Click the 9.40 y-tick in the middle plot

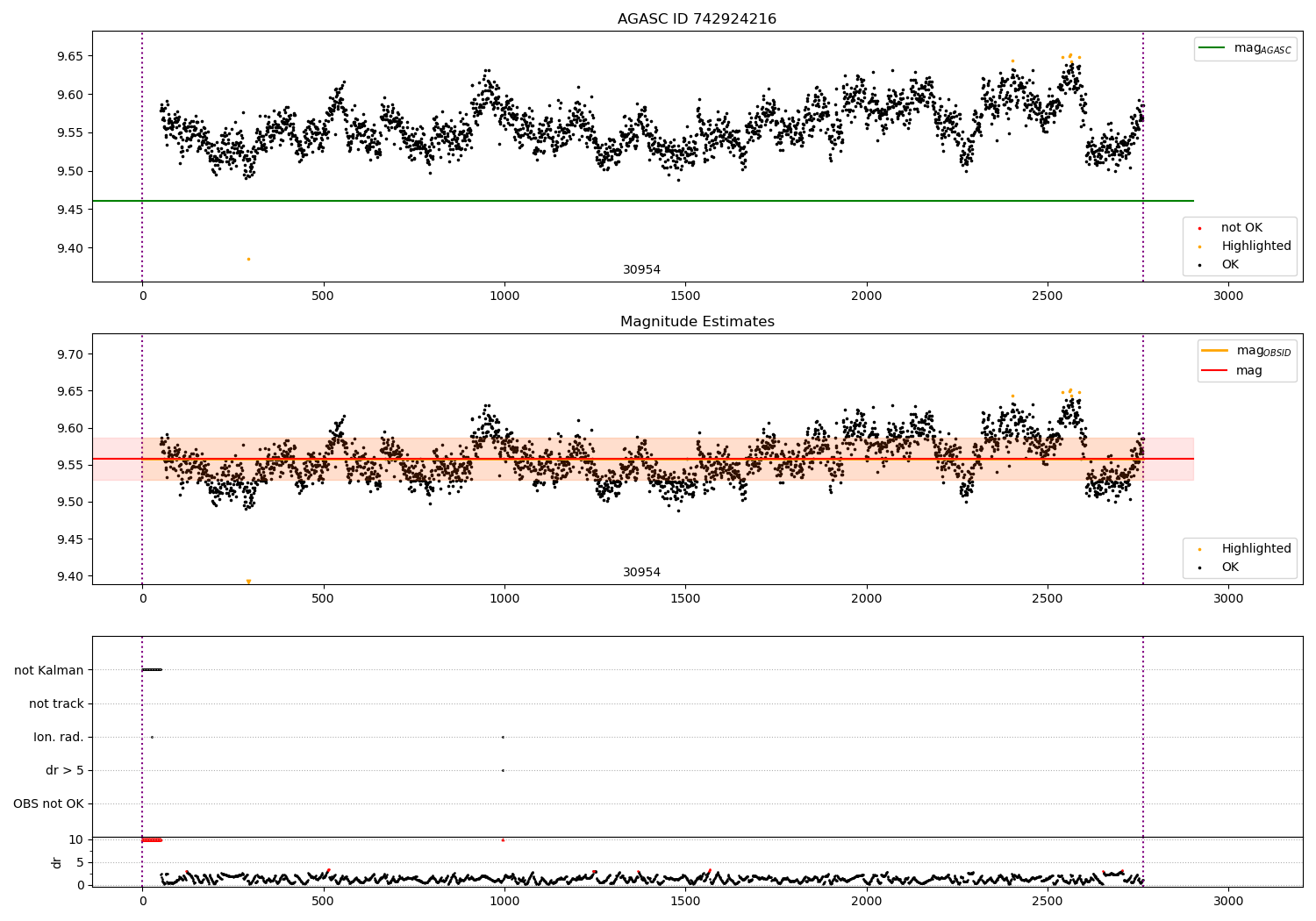(69, 576)
